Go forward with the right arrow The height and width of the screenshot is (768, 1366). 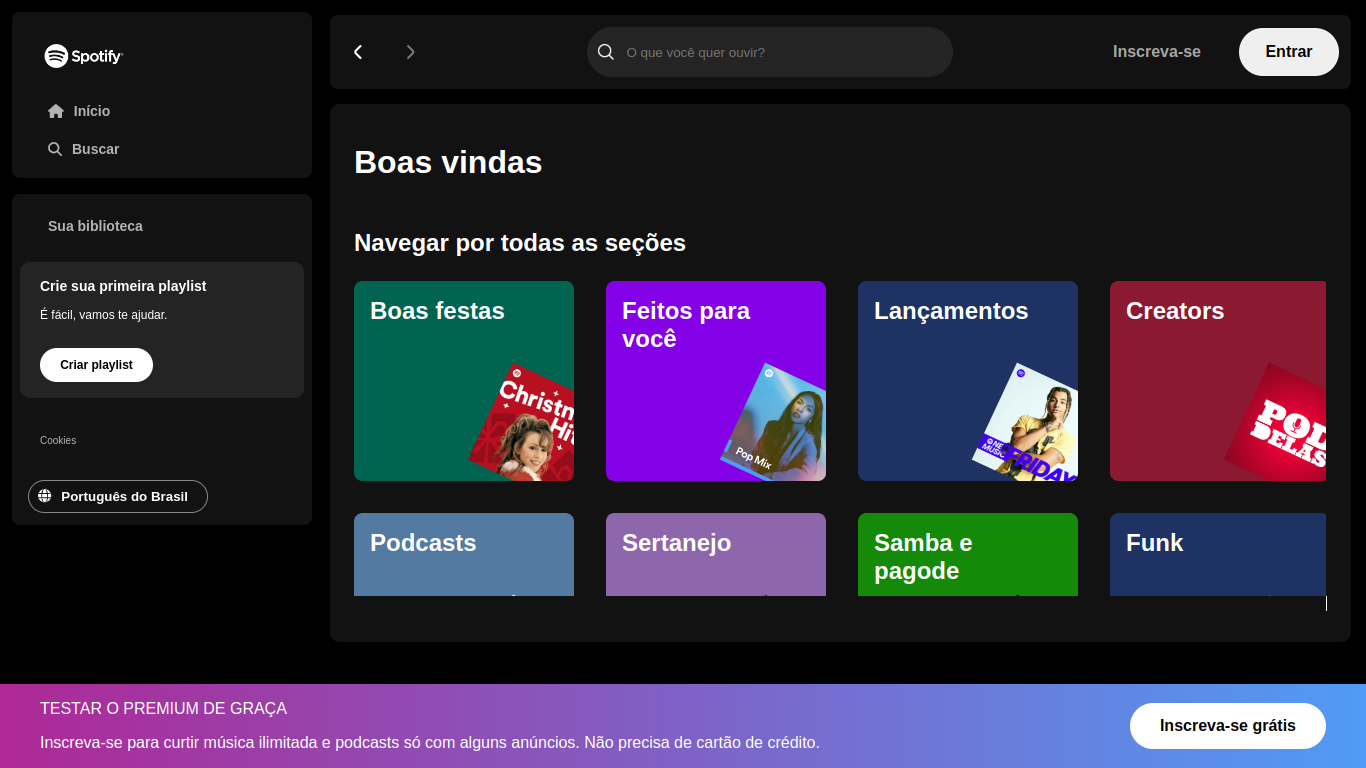pos(410,52)
